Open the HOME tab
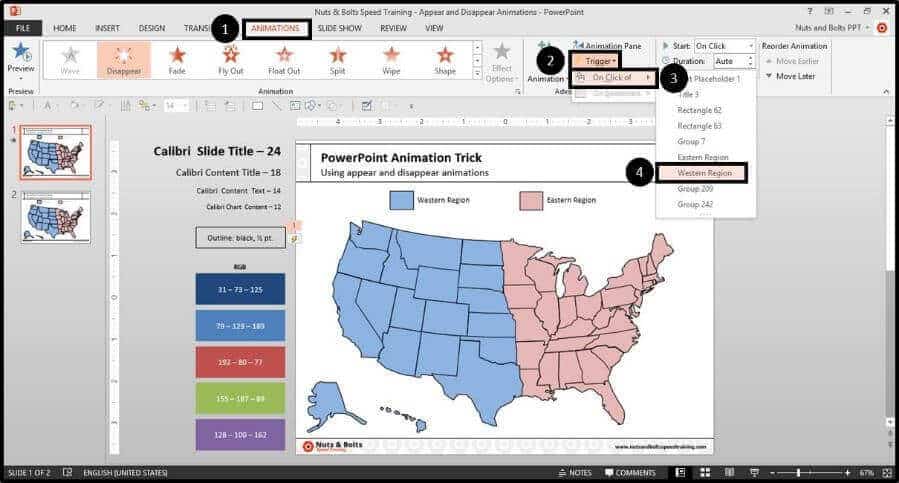 65,28
